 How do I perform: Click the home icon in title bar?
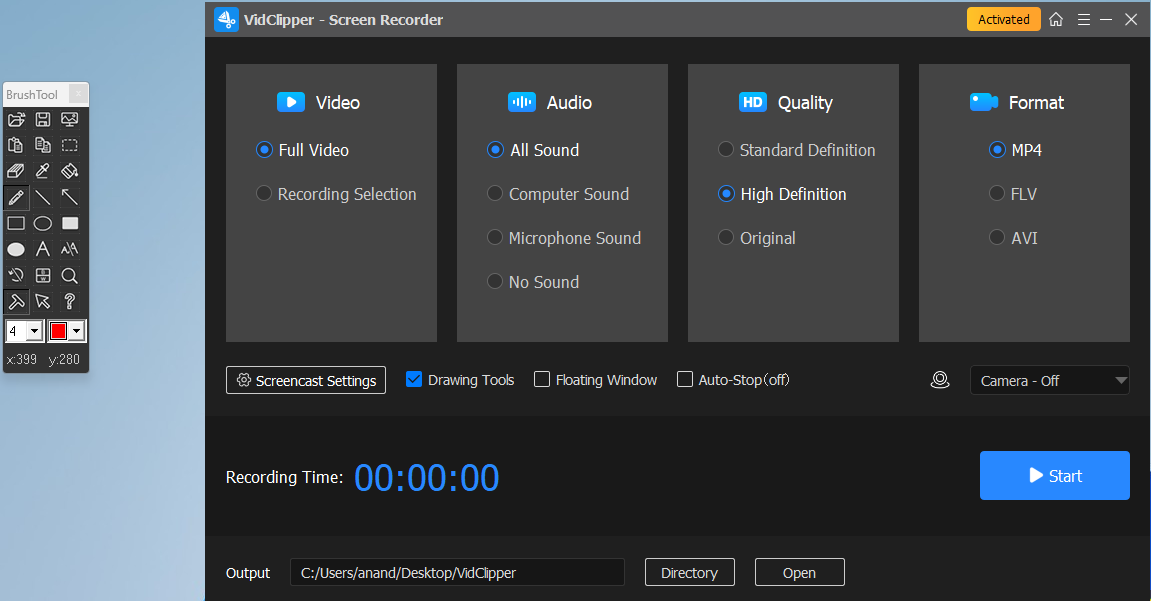1056,20
